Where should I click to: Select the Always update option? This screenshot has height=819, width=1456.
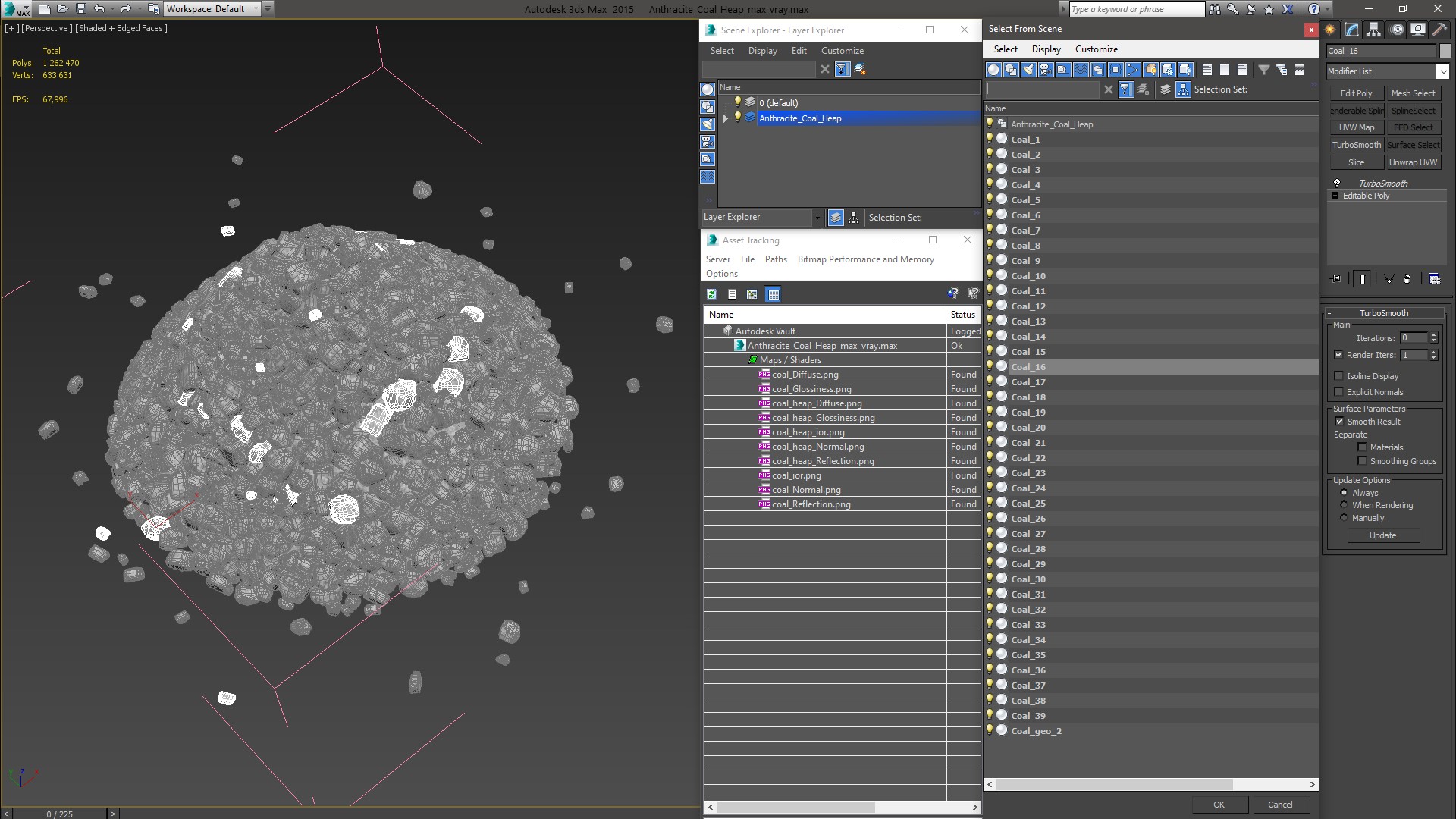click(x=1344, y=493)
